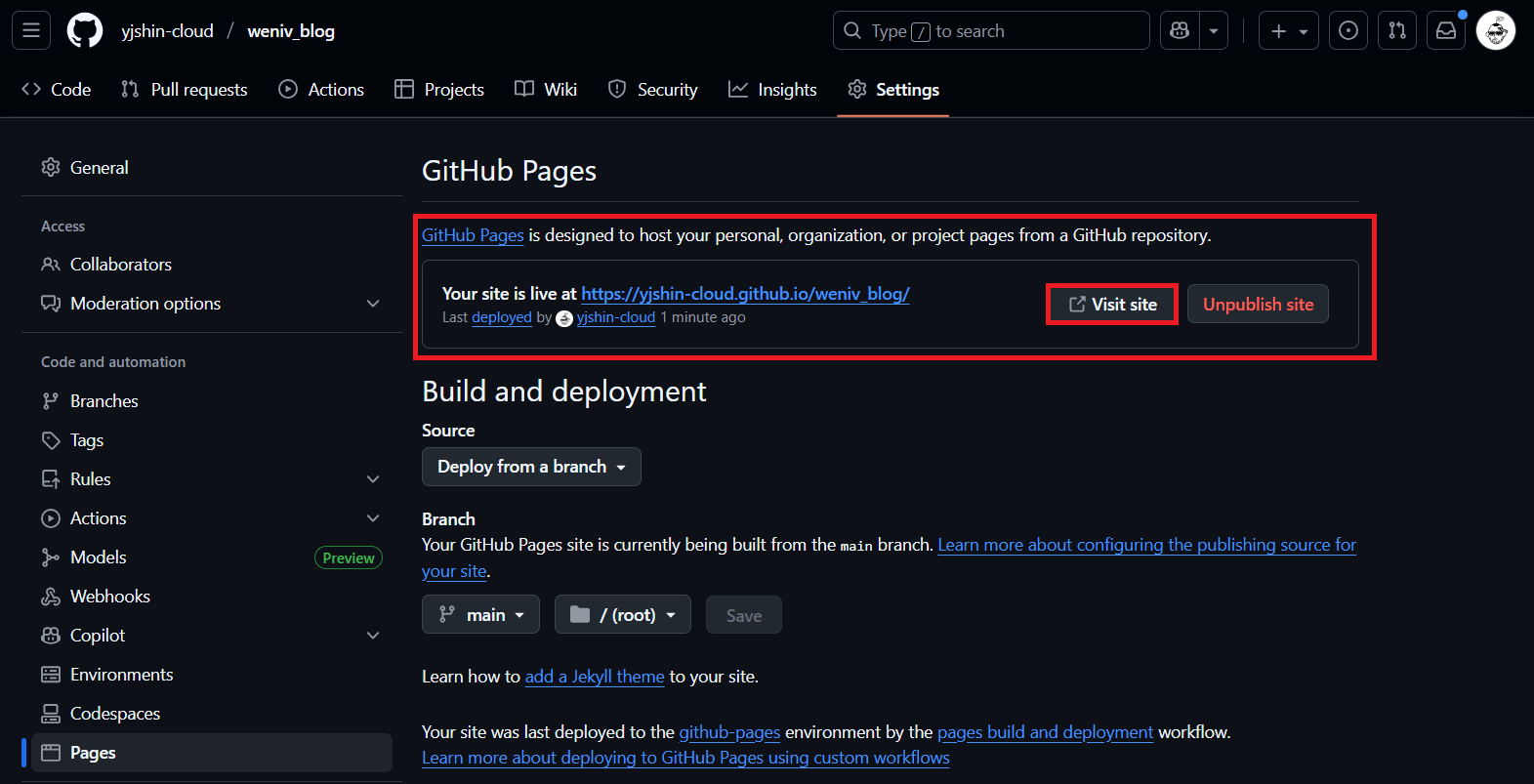The height and width of the screenshot is (784, 1534).
Task: Switch to the Insights tab
Action: point(772,89)
